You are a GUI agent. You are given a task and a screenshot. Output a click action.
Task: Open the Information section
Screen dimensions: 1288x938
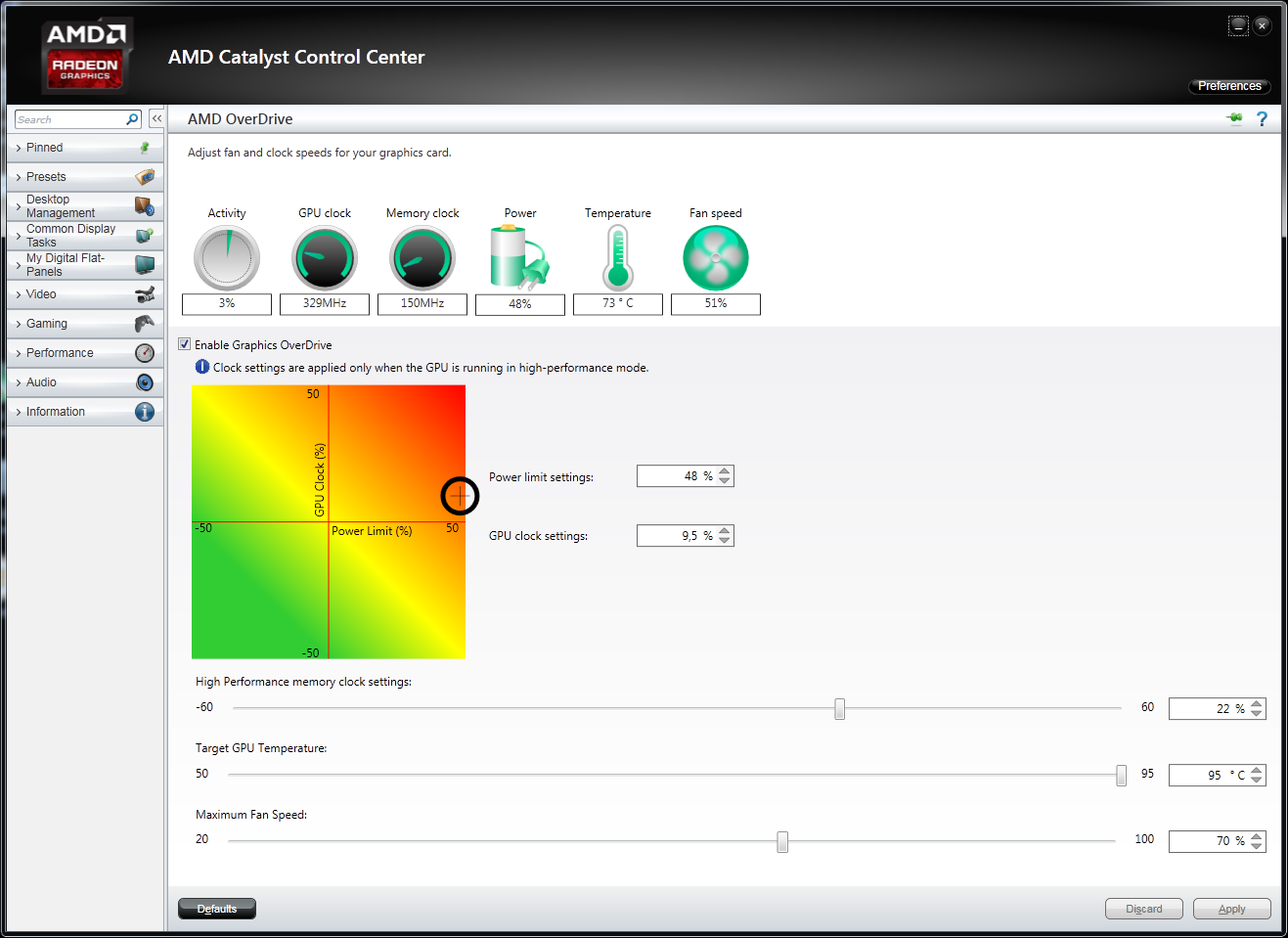[x=85, y=412]
